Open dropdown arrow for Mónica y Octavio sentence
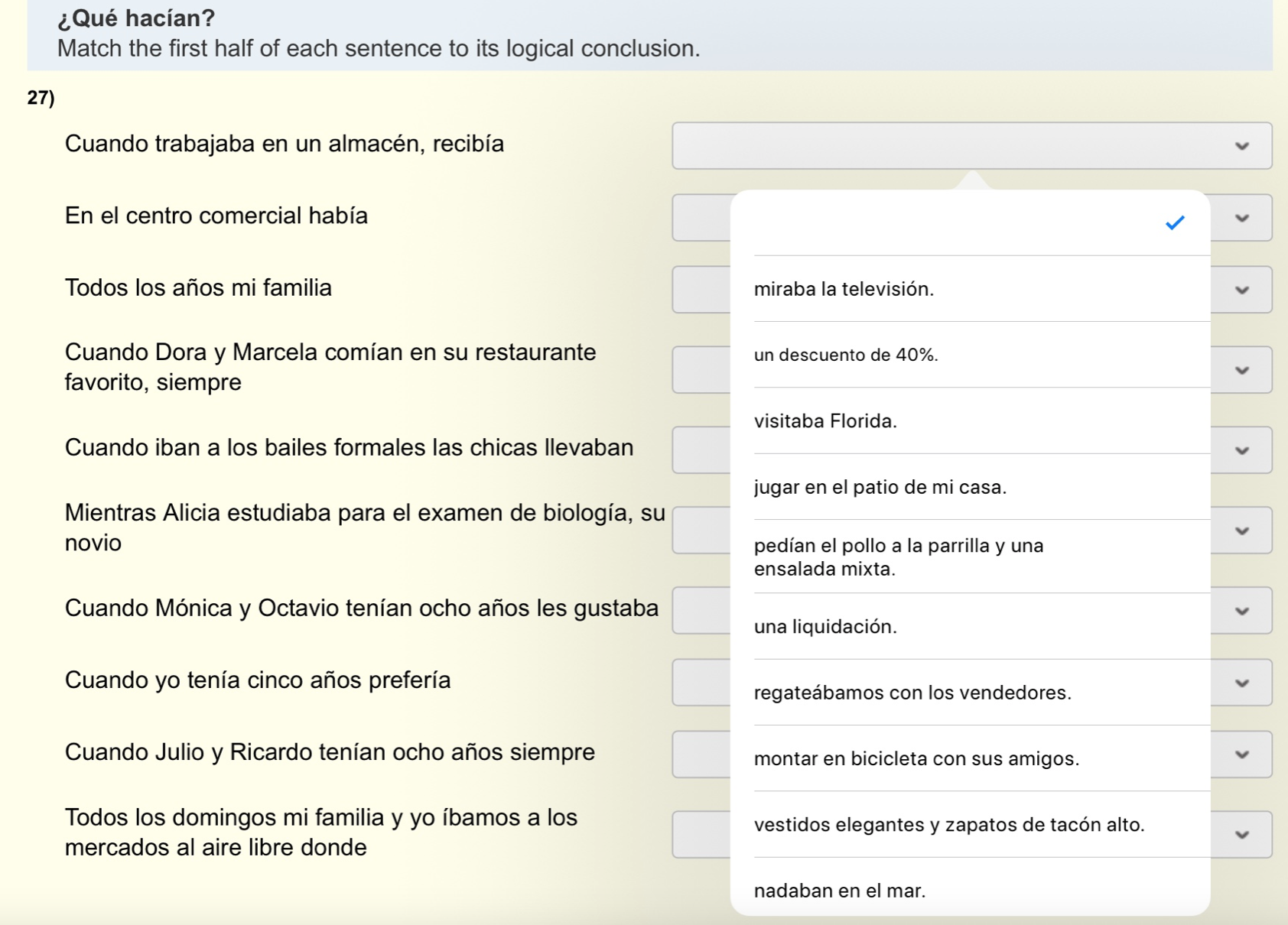 (x=1241, y=611)
